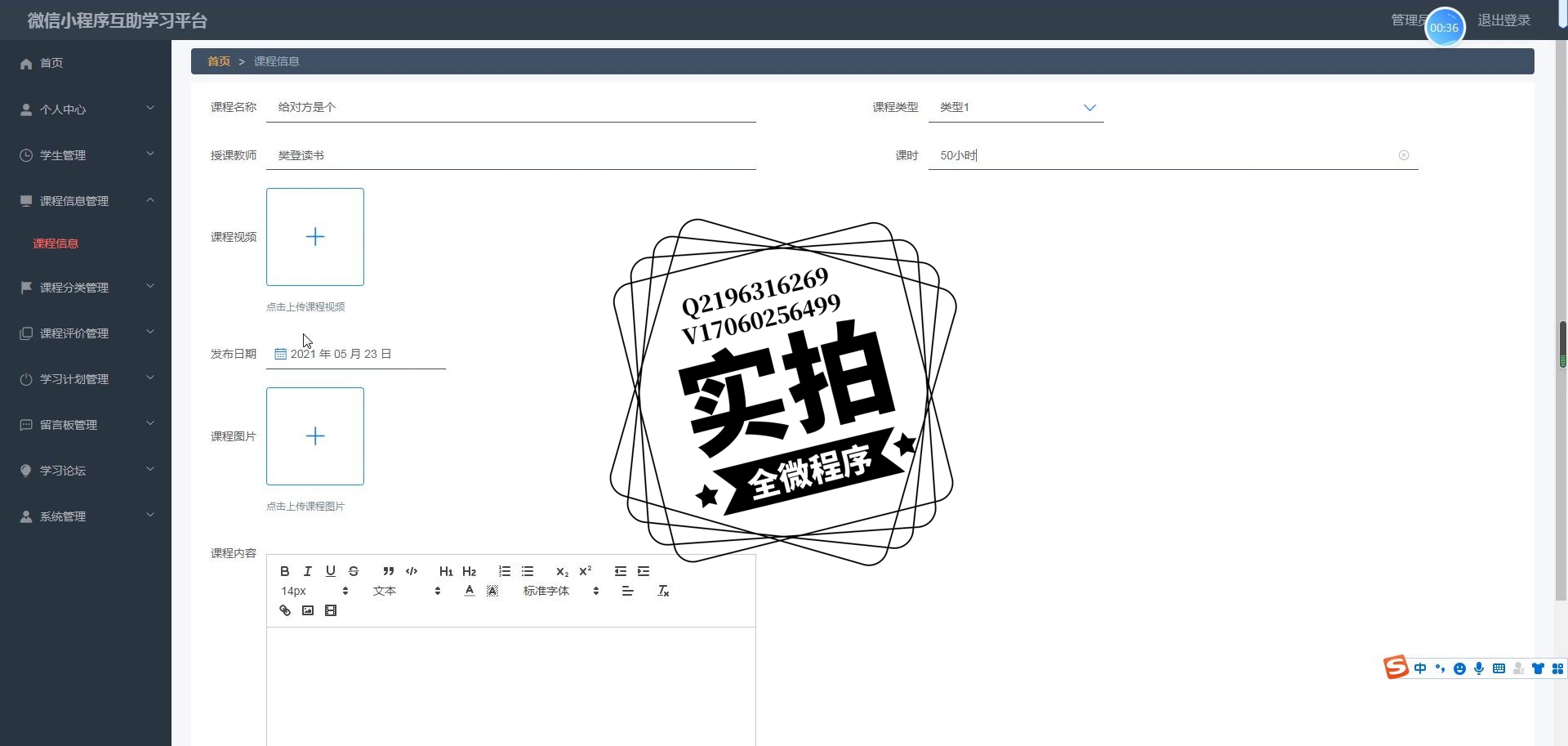
Task: Click the Sogou input method logo
Action: 1396,667
